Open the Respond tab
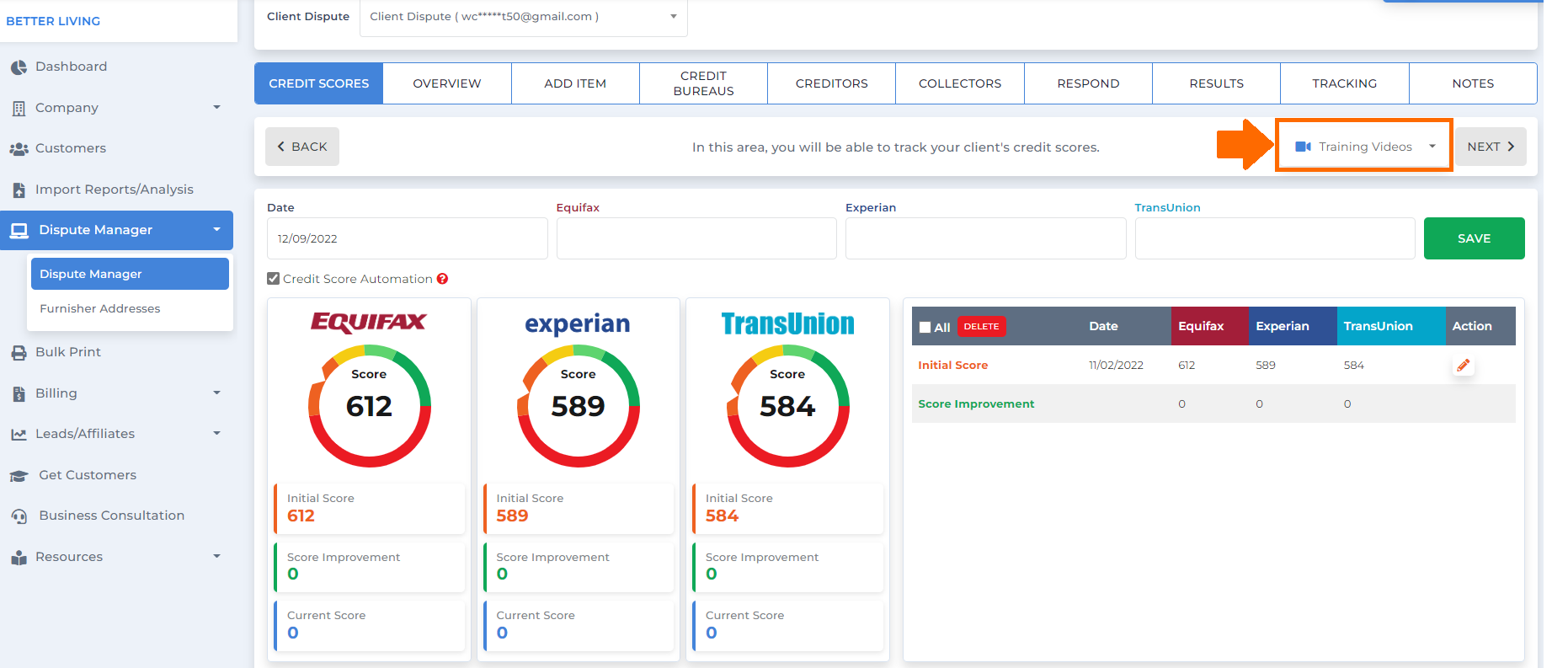 [1088, 83]
